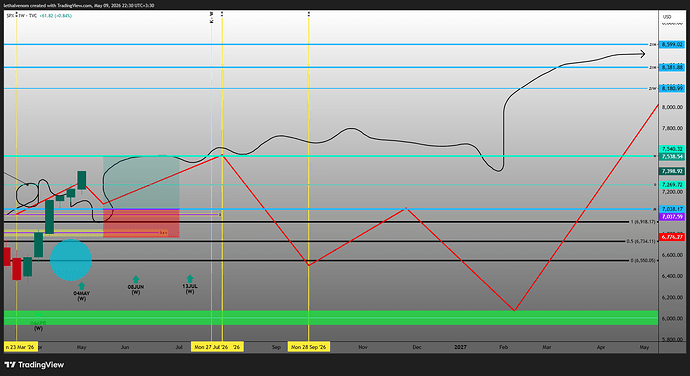Click the 6,400.00 axis value
The image size is (690, 376).
[x=672, y=276]
